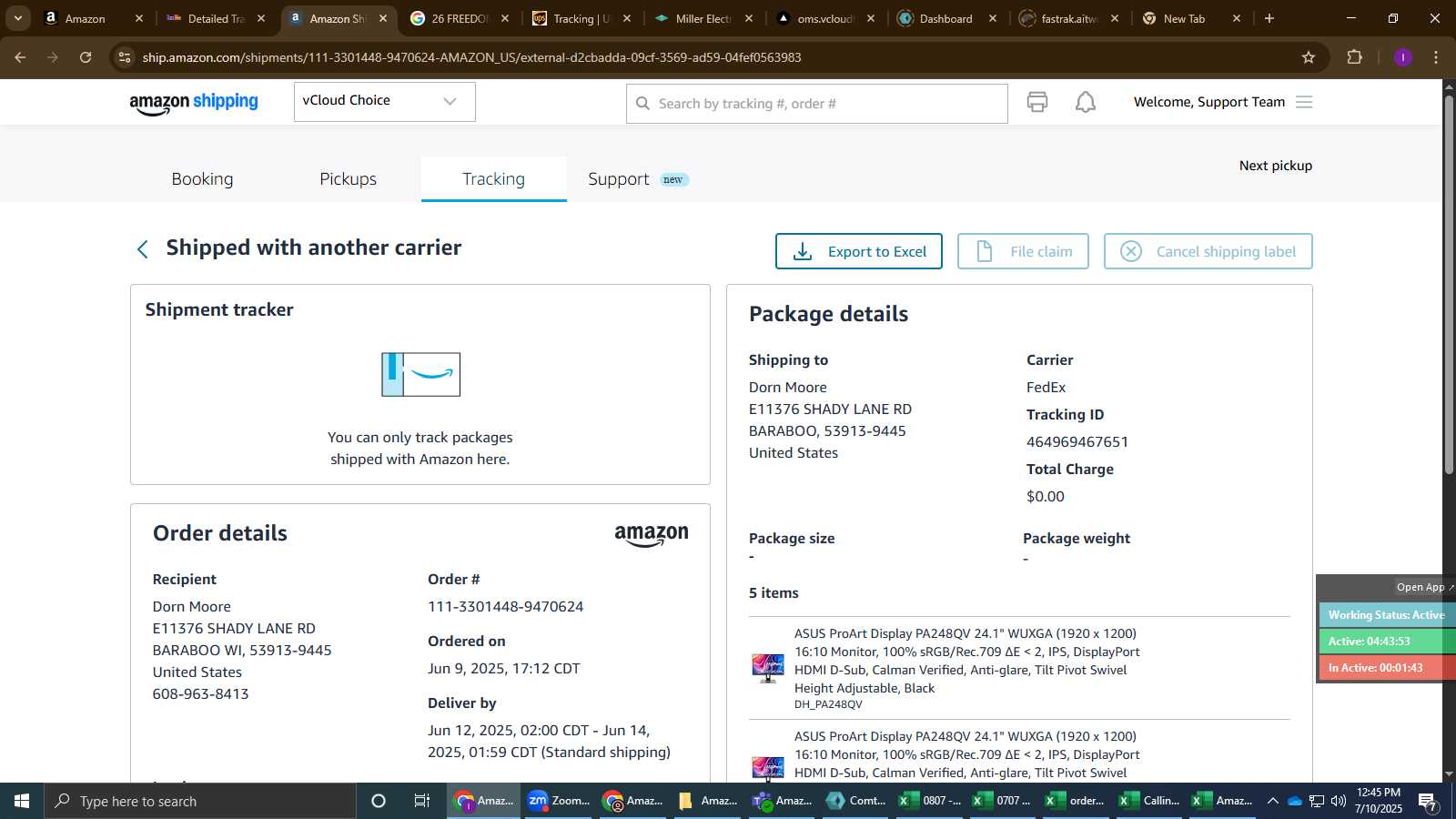Click the Active: 04:43:53 timer
Screen dimensions: 1456x819
[1386, 642]
